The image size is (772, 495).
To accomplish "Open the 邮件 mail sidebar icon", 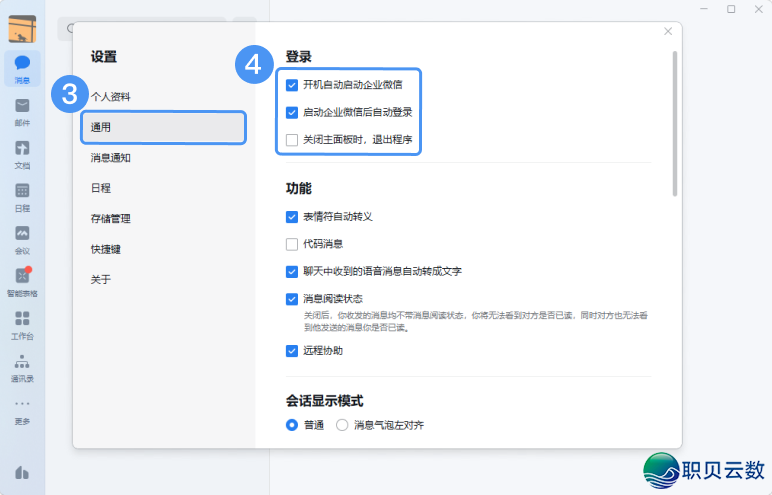I will [x=22, y=112].
